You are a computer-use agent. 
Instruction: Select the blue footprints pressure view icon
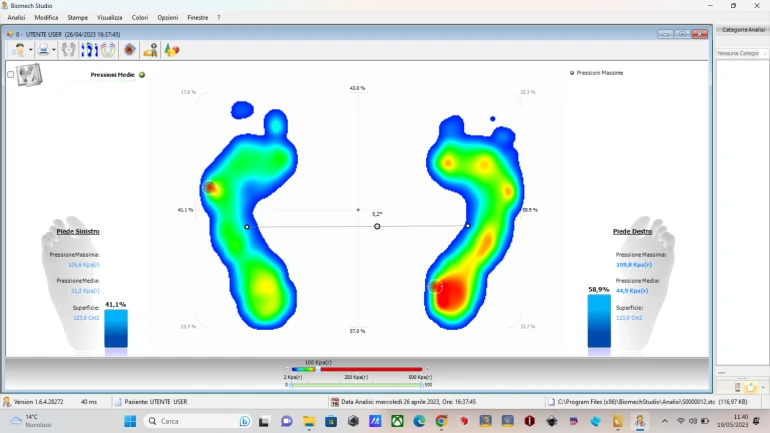[x=89, y=49]
